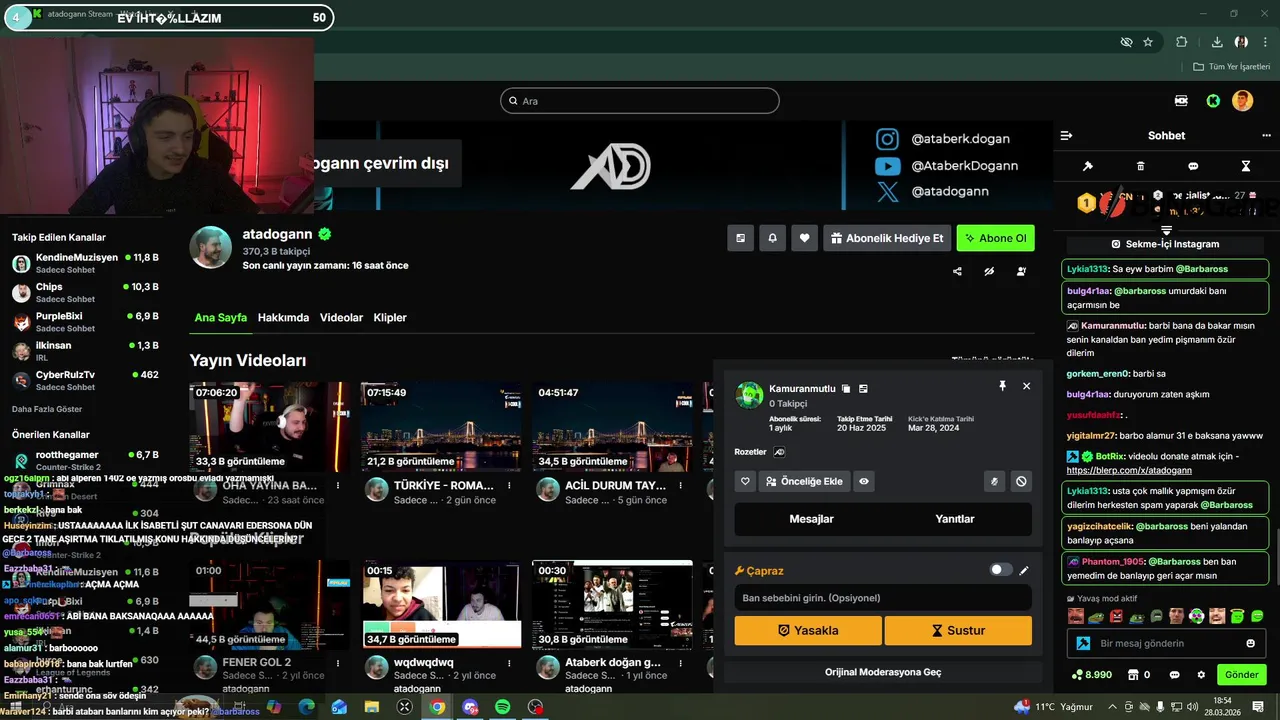Switch to the Yanıtlar tab
The width and height of the screenshot is (1280, 720).
[x=955, y=519]
